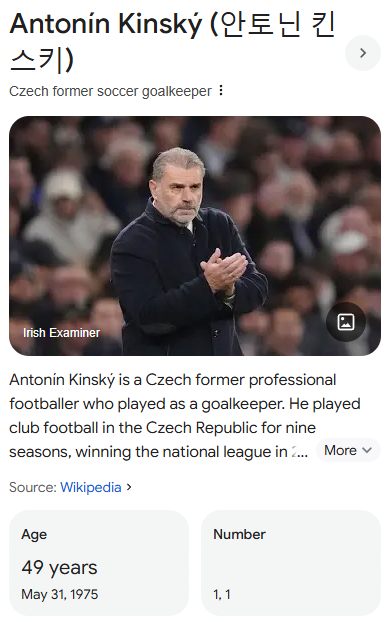392x622 pixels.
Task: Click the May 31, 1975 birthdate
Action: pos(60,594)
